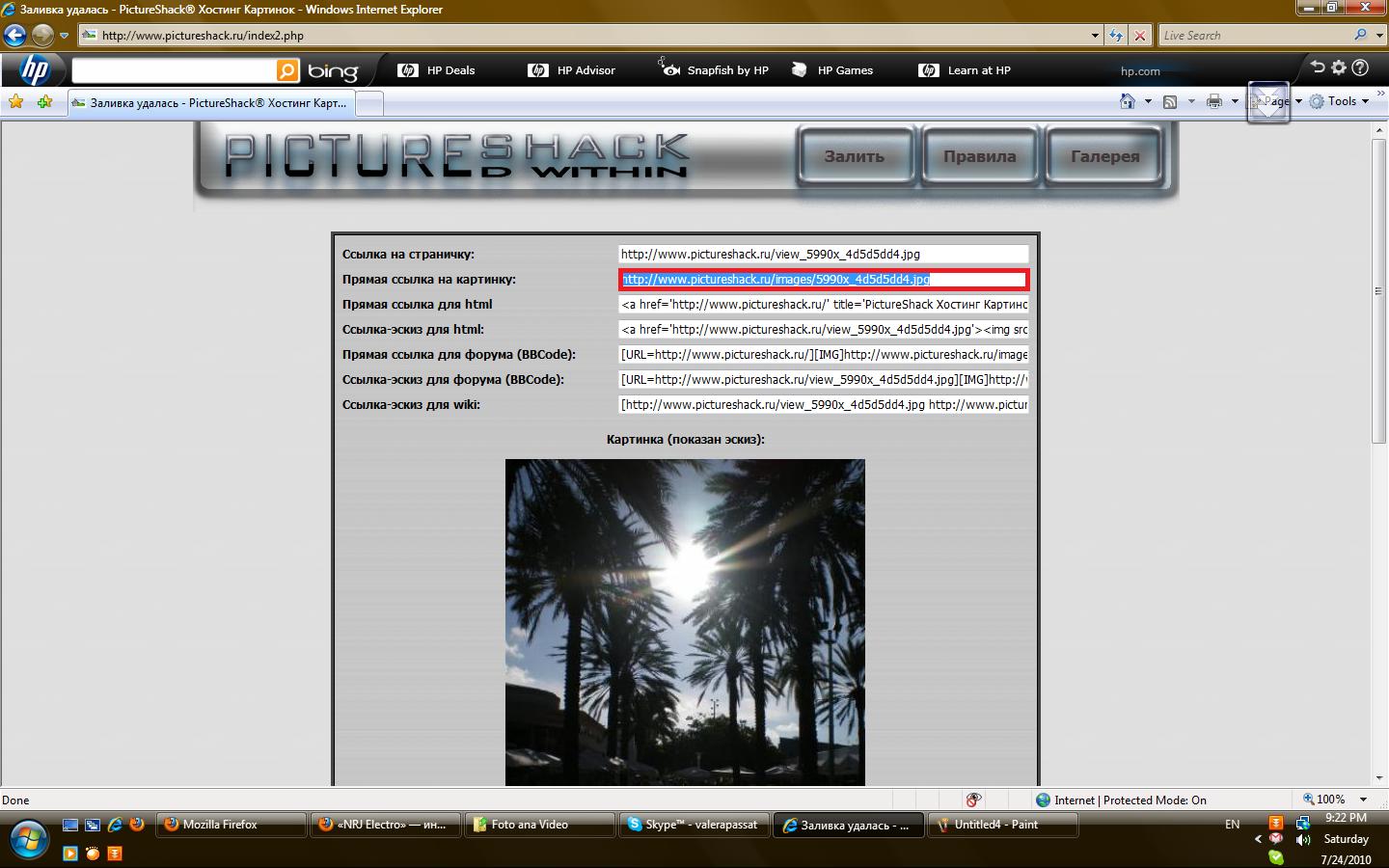
Task: Open Learn at HP toolbar link
Action: 966,70
